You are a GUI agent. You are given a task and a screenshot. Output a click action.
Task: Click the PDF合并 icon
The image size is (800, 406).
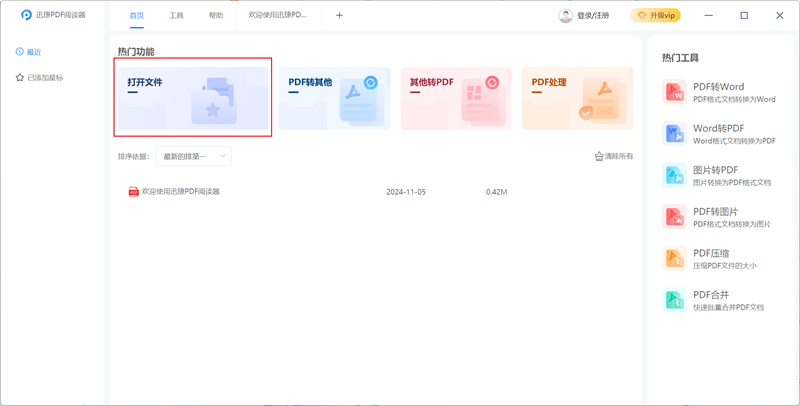(674, 300)
